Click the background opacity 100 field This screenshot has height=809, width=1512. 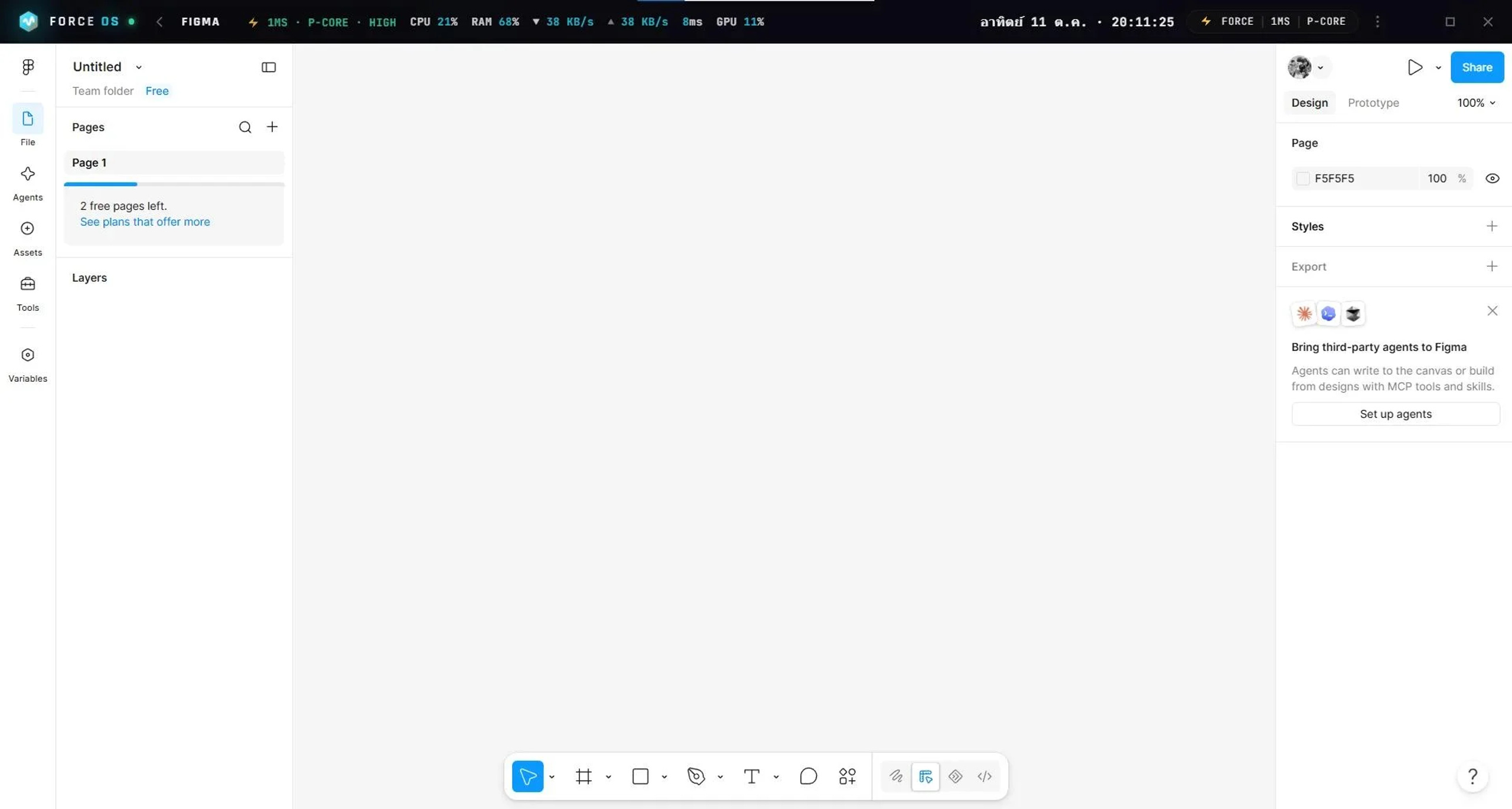[1436, 178]
